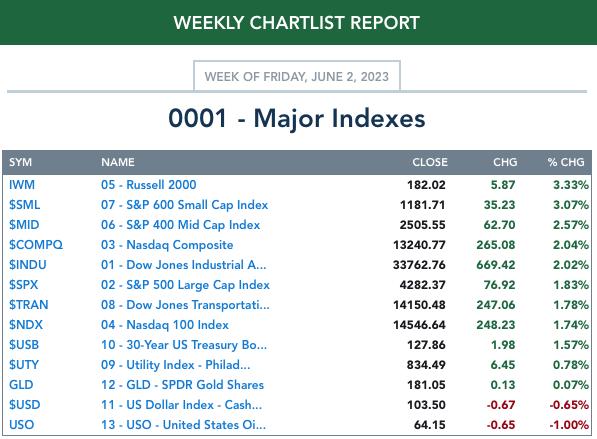
Task: Open the $TRAN symbol link
Action: pyautogui.click(x=29, y=305)
